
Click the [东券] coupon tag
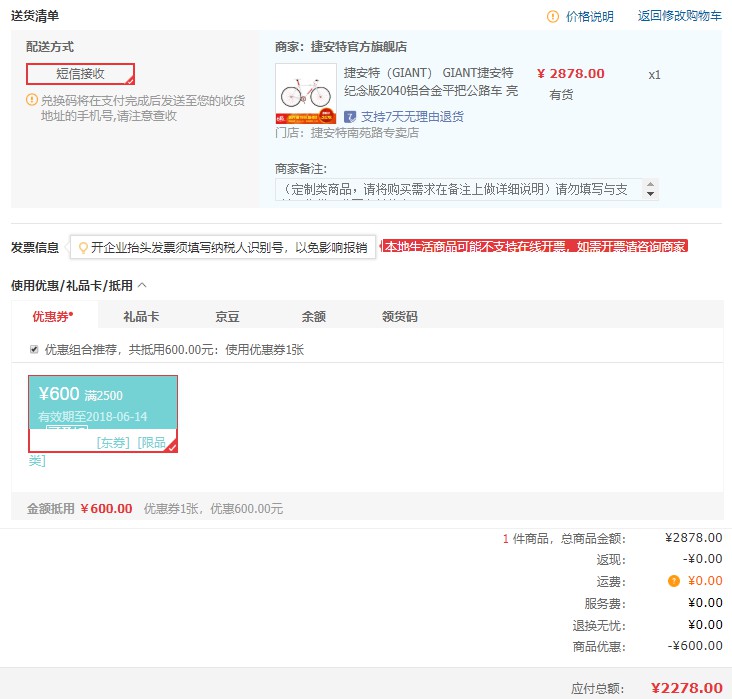click(113, 442)
